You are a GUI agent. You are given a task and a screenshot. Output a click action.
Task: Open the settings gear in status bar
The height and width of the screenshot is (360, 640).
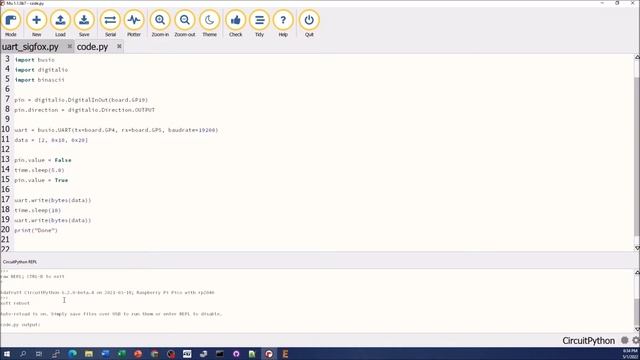[x=636, y=340]
